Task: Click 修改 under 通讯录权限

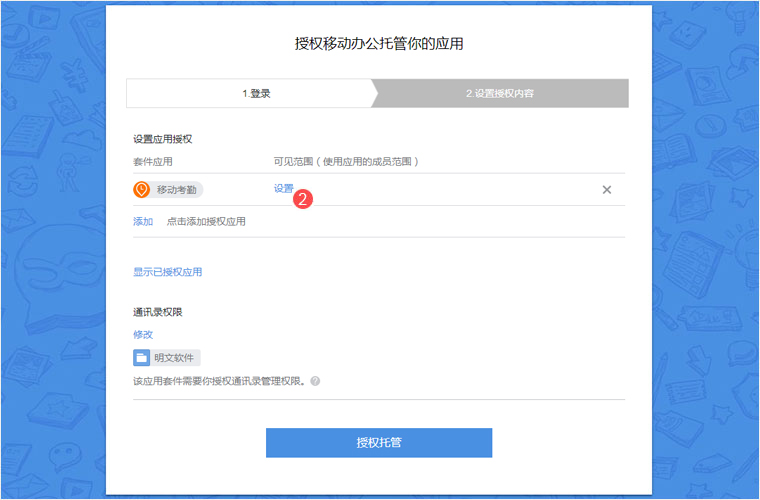Action: click(143, 334)
